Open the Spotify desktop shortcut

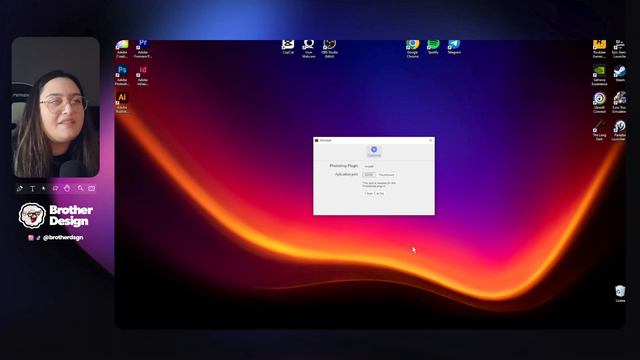[433, 47]
